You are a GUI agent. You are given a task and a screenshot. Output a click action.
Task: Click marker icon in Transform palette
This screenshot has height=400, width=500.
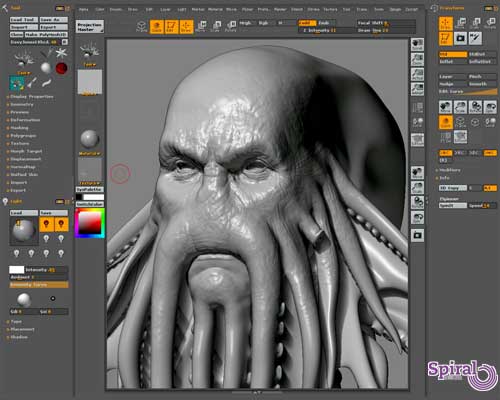(475, 38)
